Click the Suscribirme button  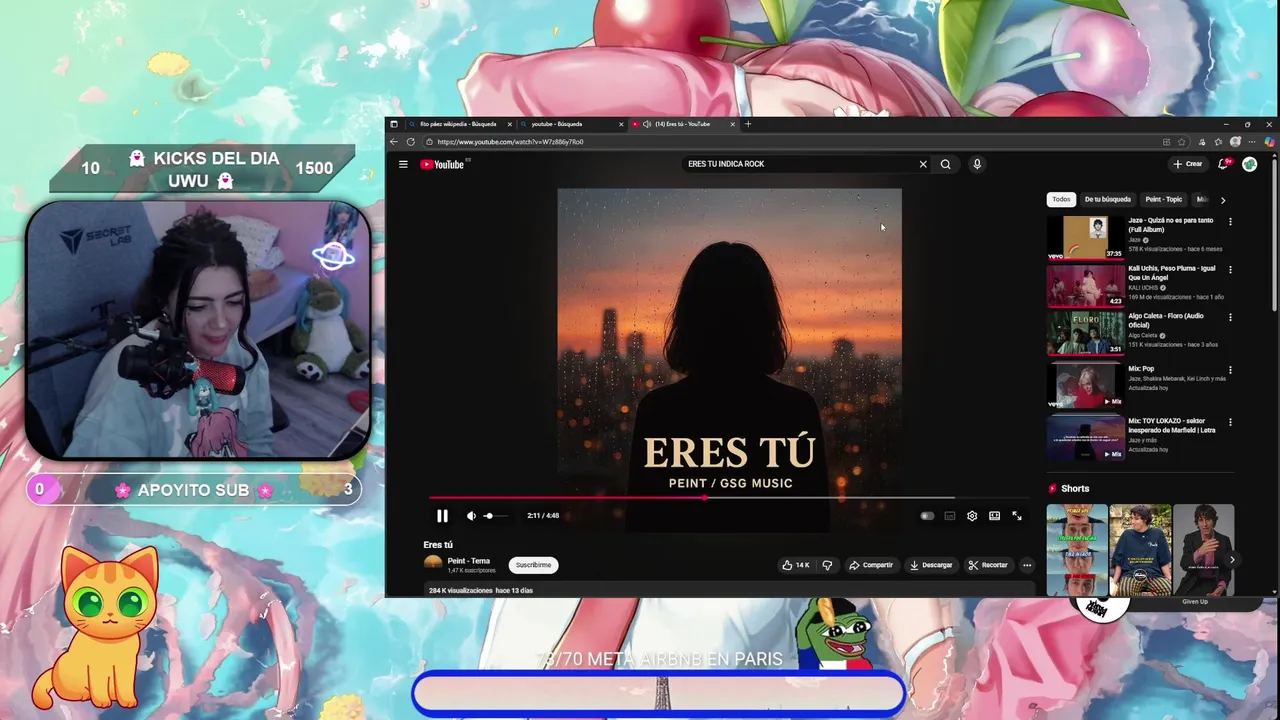[533, 565]
